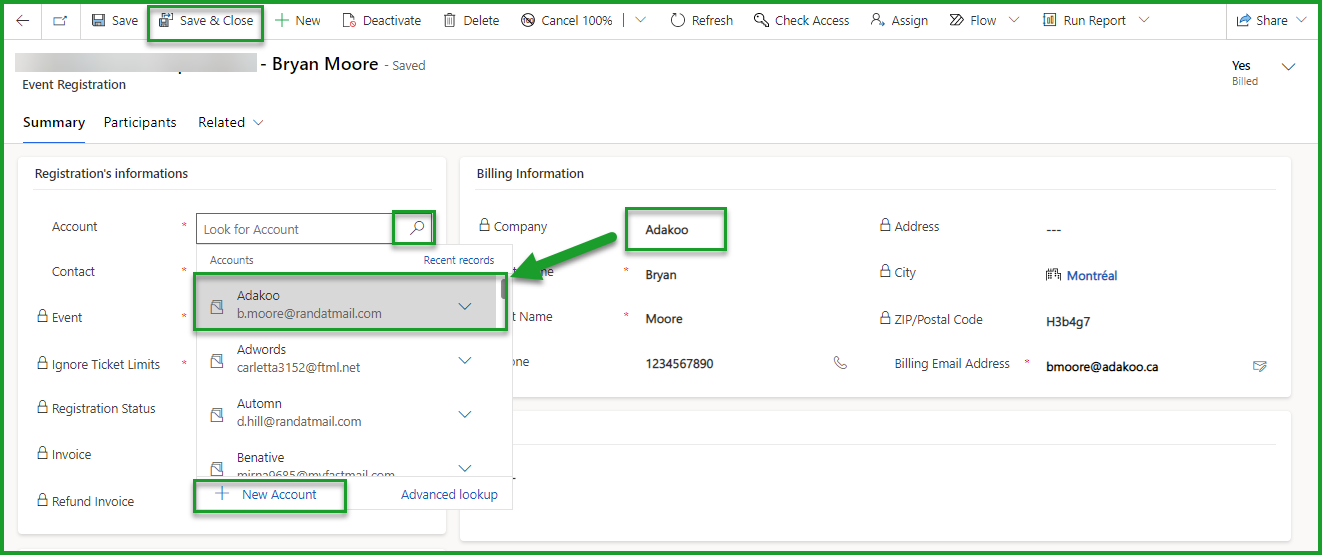Image resolution: width=1322 pixels, height=555 pixels.
Task: Expand the Adwords account record chevron
Action: tap(465, 360)
